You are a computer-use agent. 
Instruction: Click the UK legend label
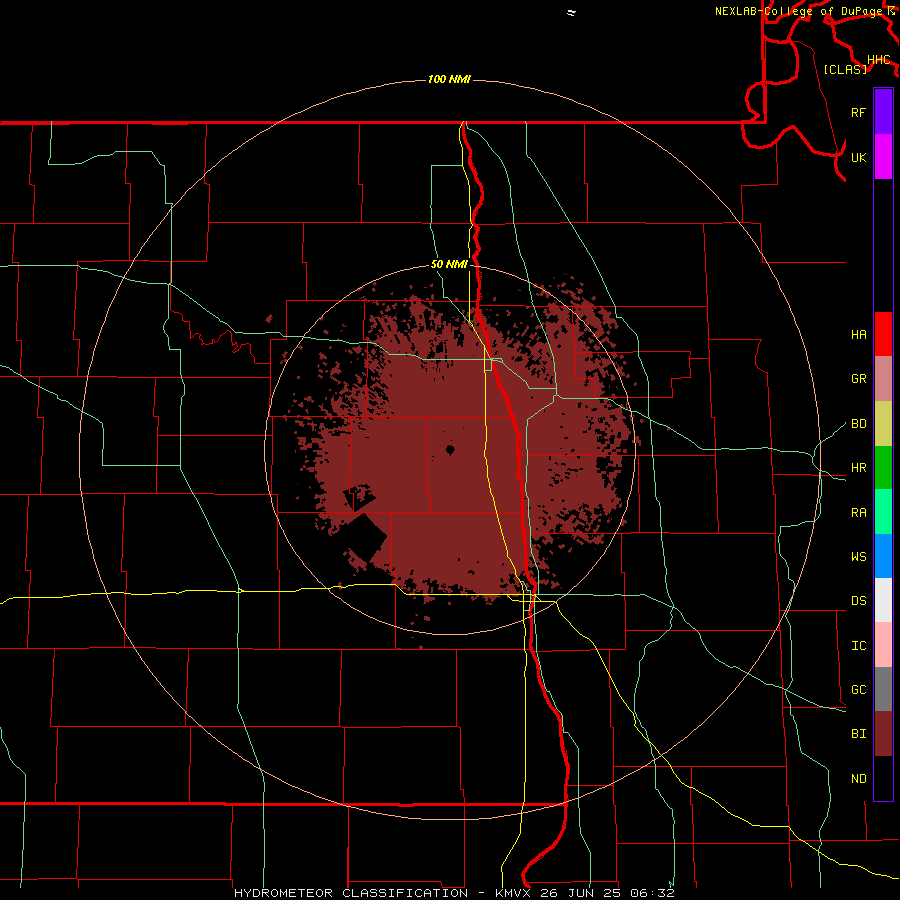pos(858,157)
